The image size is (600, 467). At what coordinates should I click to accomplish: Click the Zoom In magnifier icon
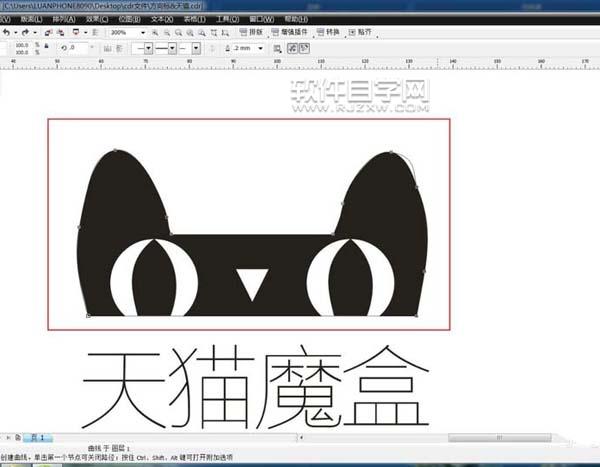155,33
